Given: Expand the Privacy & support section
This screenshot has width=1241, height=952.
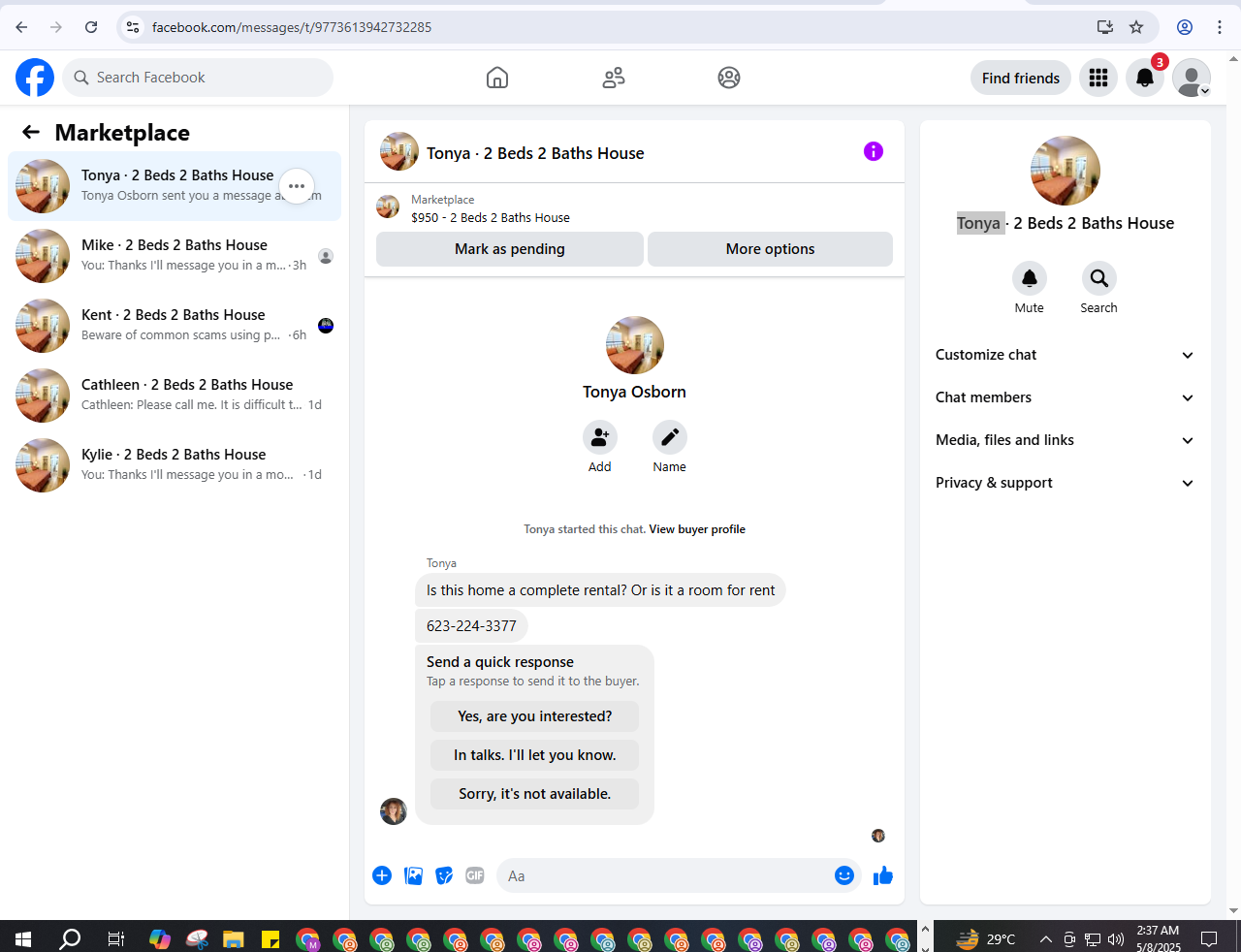Looking at the screenshot, I should click(1065, 483).
